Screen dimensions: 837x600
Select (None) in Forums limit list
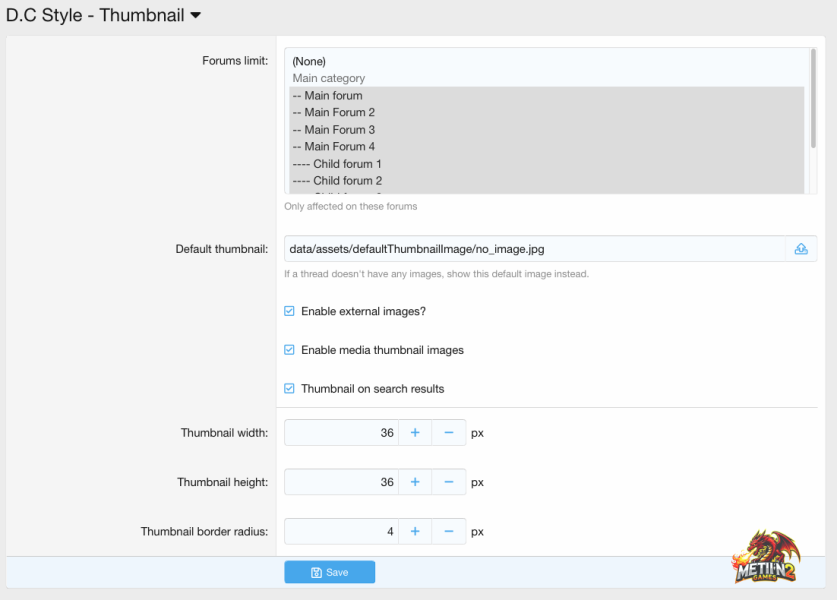tap(547, 61)
